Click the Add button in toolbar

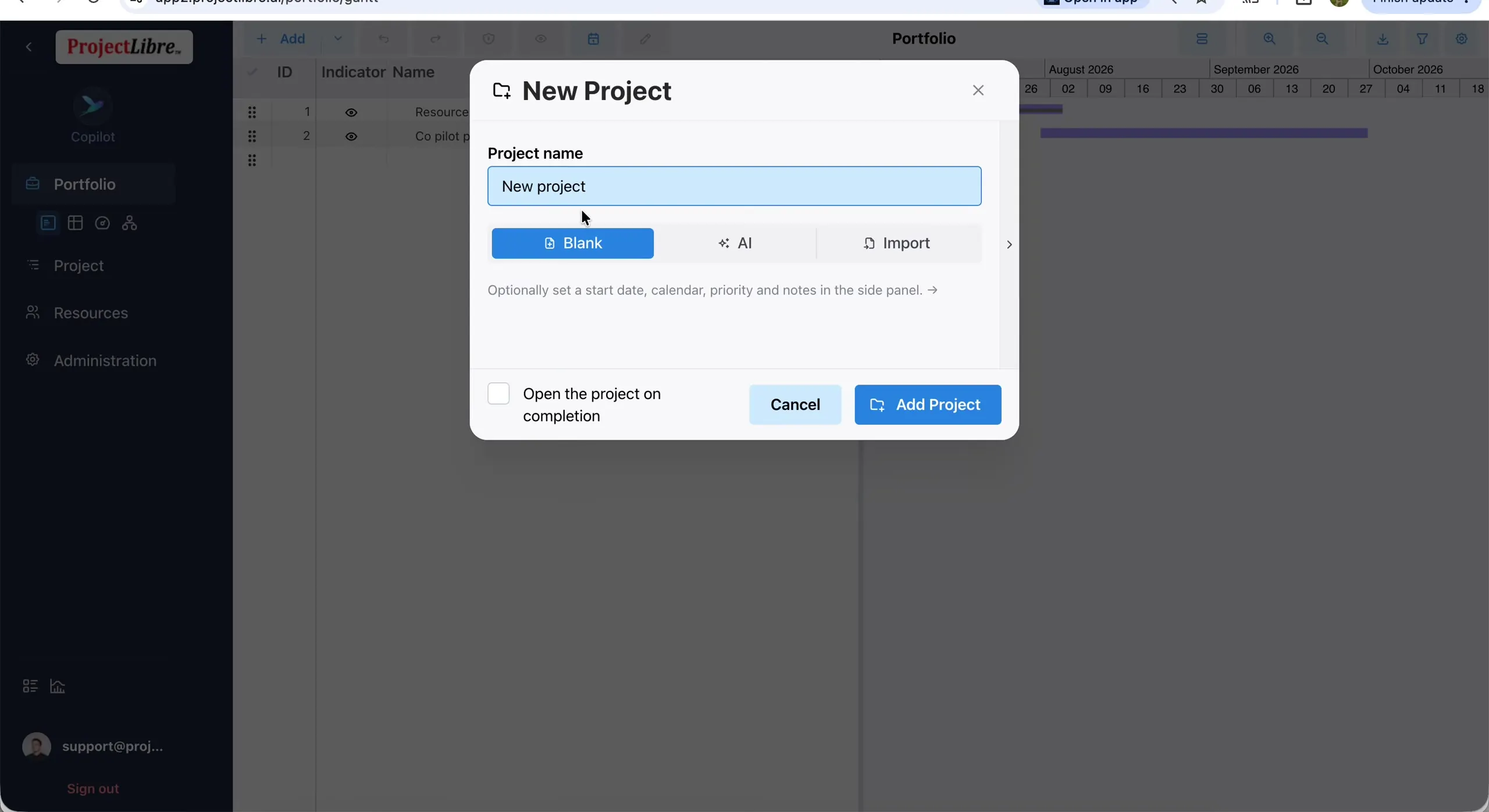coord(281,39)
